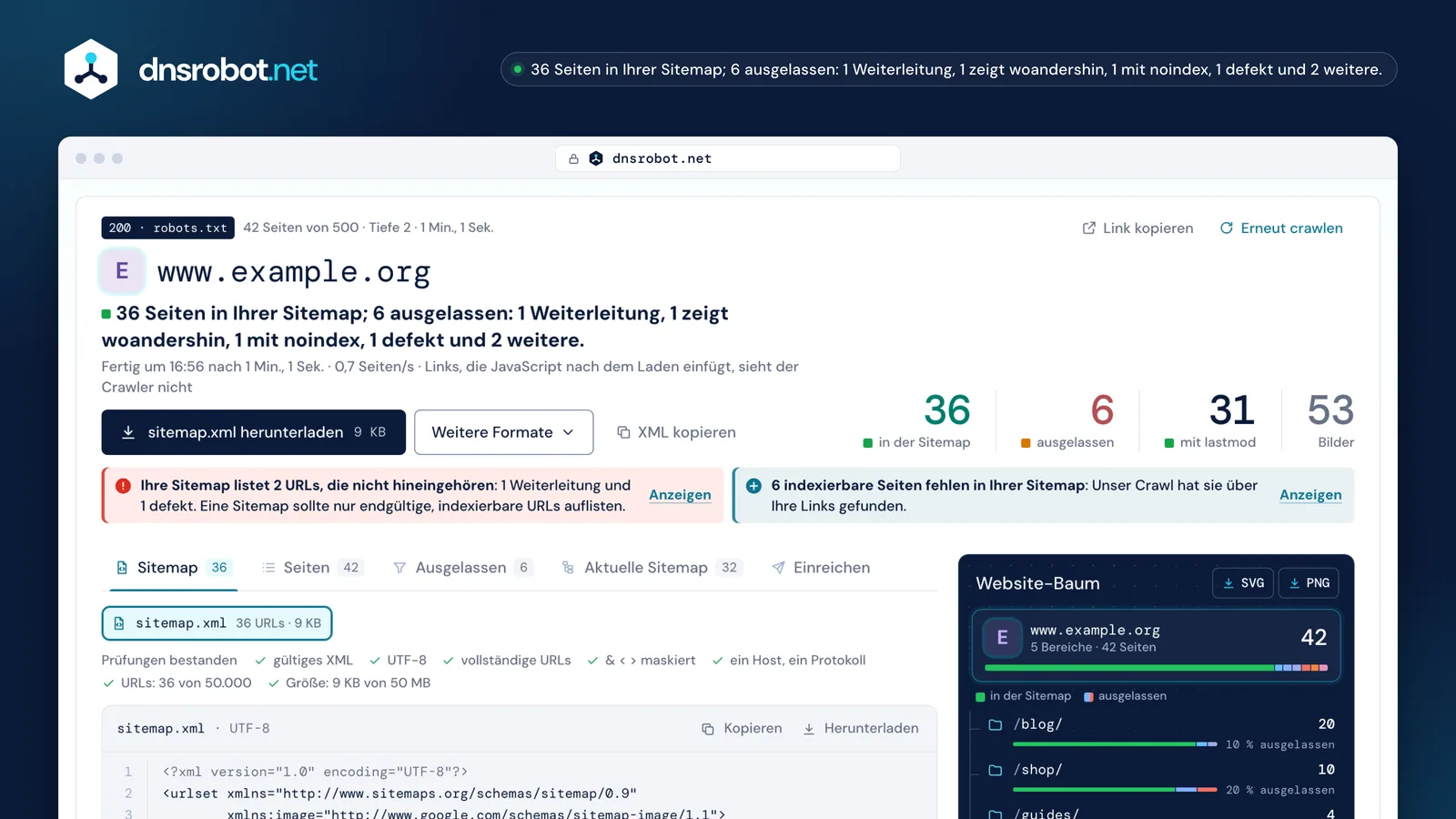Click the blue plus info icon

click(x=753, y=486)
